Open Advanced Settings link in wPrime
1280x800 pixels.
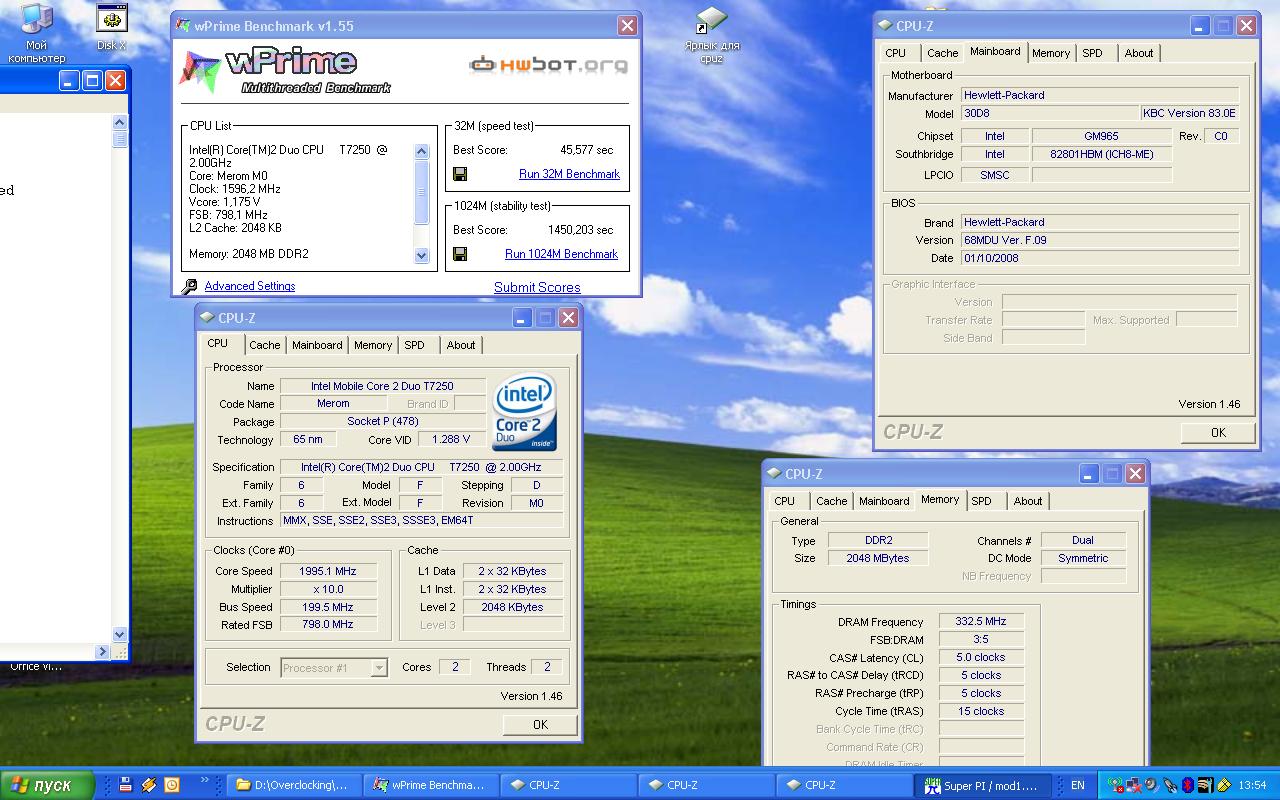coord(250,286)
